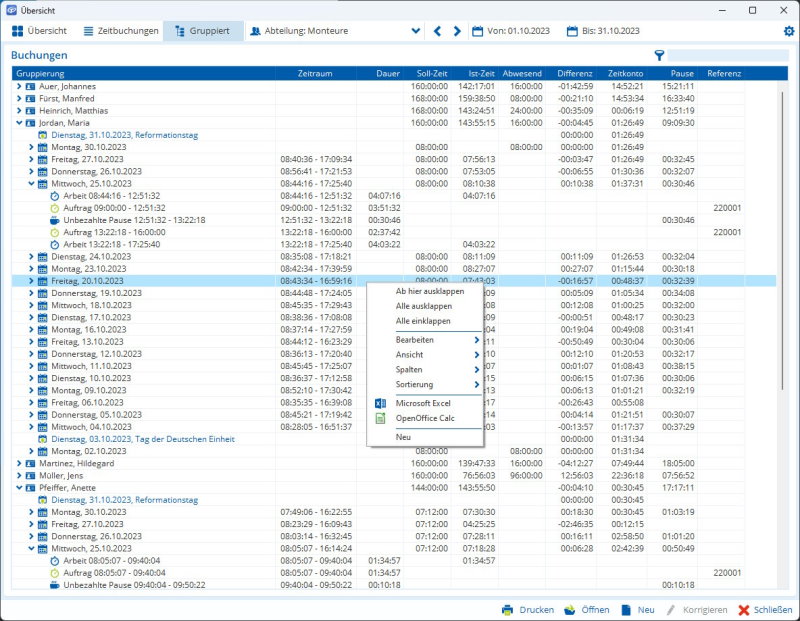Select Alle einklappen in context menu

[423, 321]
